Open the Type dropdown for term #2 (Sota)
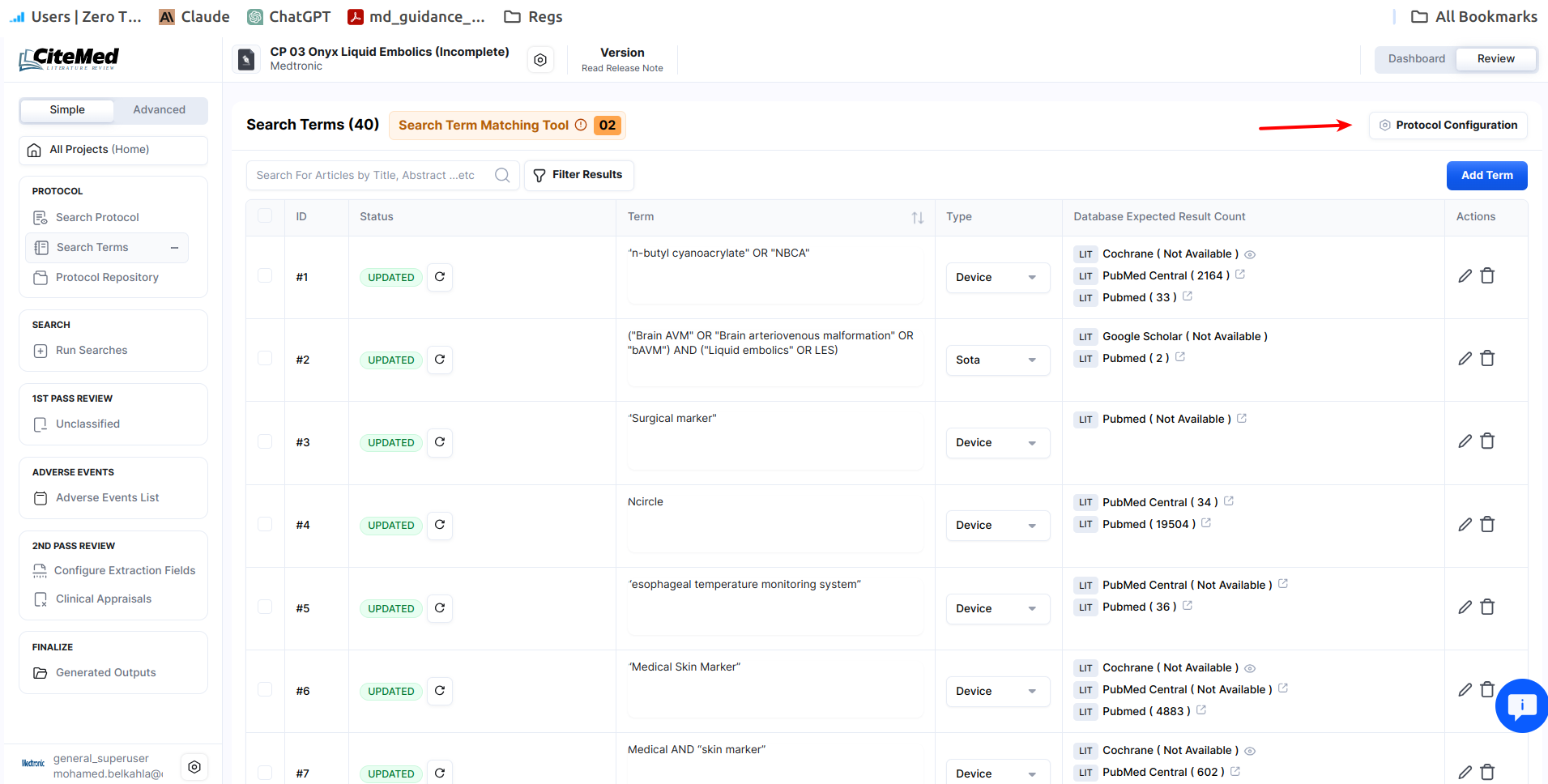 point(997,360)
